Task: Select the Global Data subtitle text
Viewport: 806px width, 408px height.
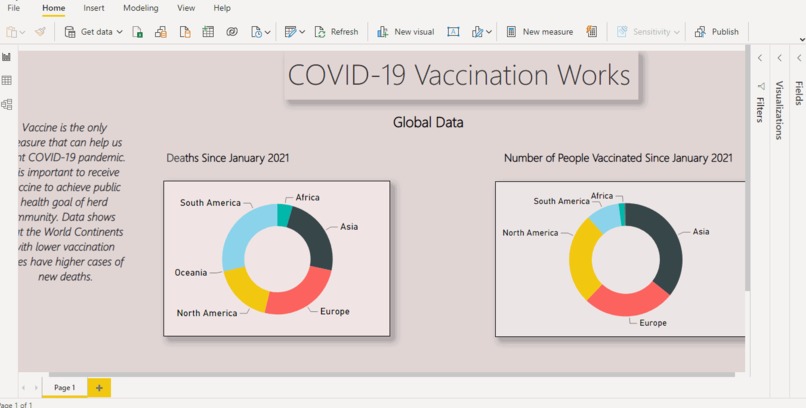Action: [428, 122]
